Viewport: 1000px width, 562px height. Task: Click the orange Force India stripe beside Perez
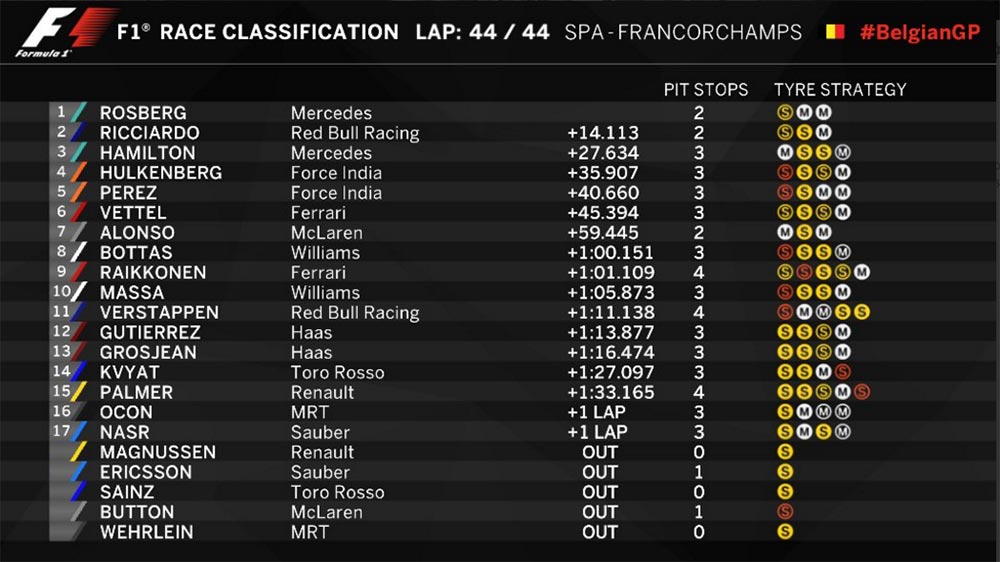(78, 193)
